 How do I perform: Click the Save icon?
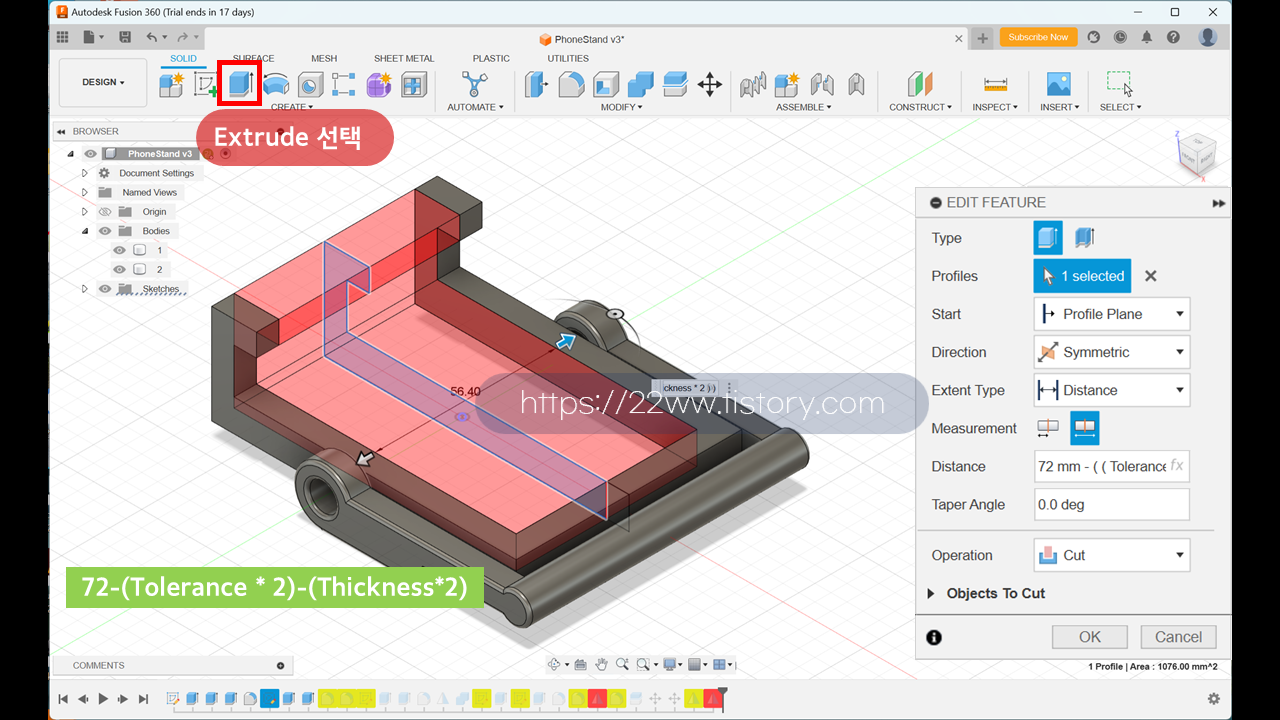pos(125,37)
